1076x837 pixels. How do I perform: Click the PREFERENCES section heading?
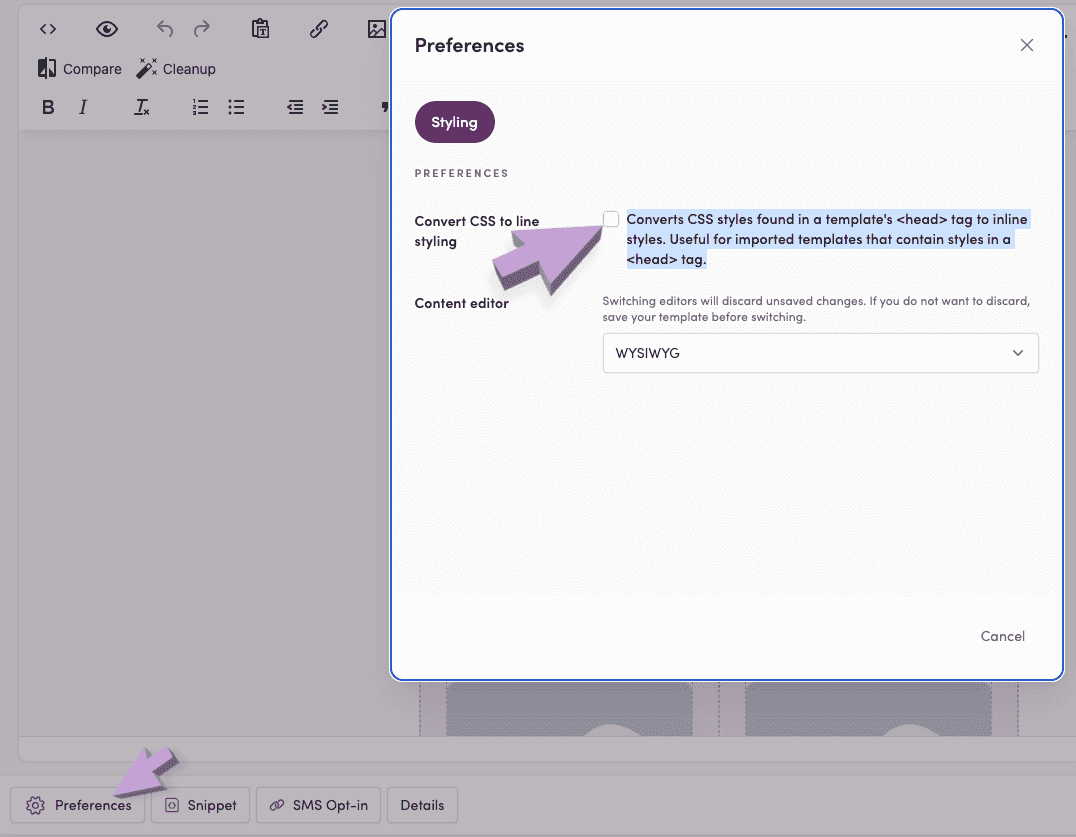[x=461, y=173]
